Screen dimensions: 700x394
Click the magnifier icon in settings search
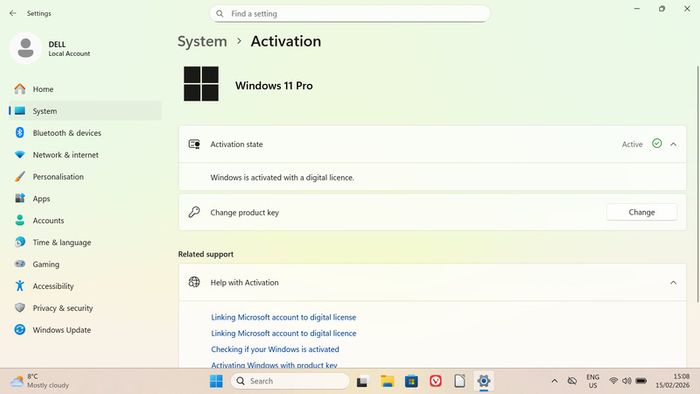pos(220,14)
